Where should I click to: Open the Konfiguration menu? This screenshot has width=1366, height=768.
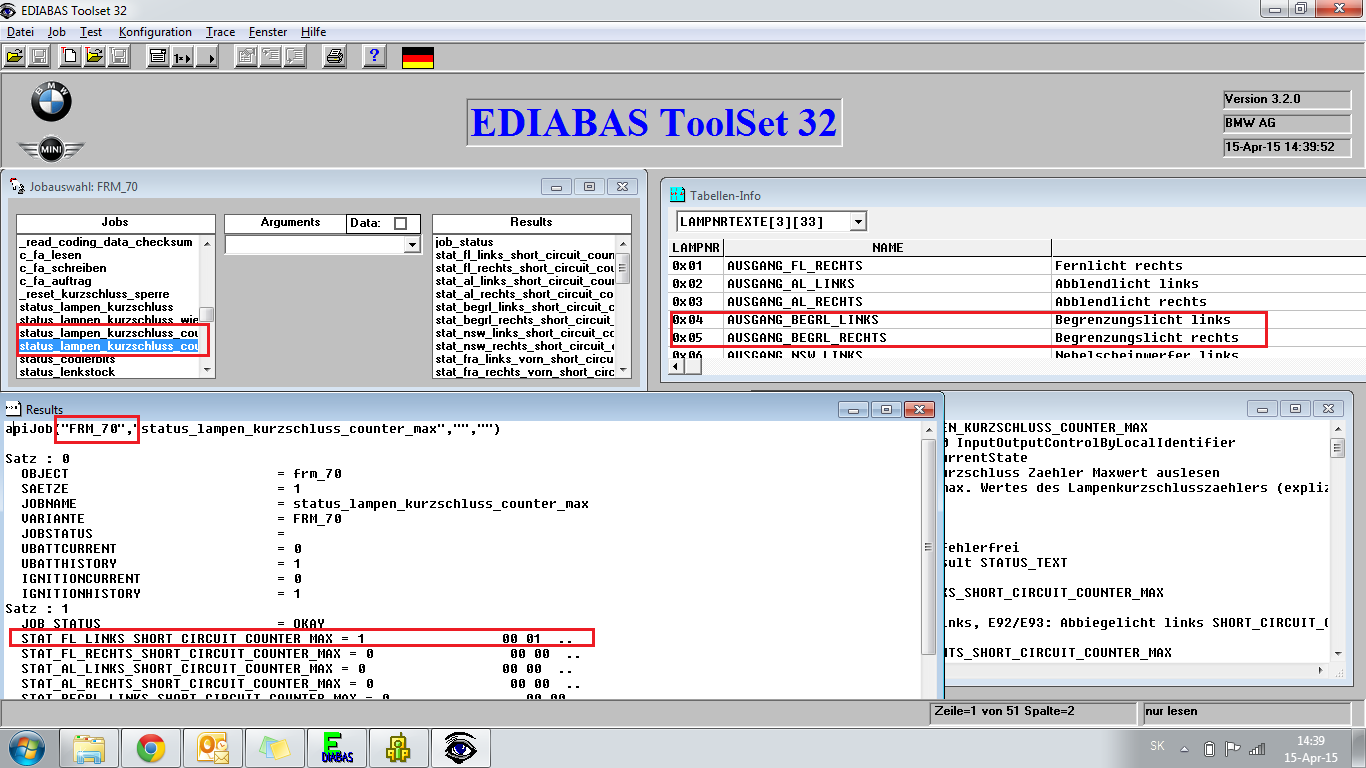coord(154,32)
